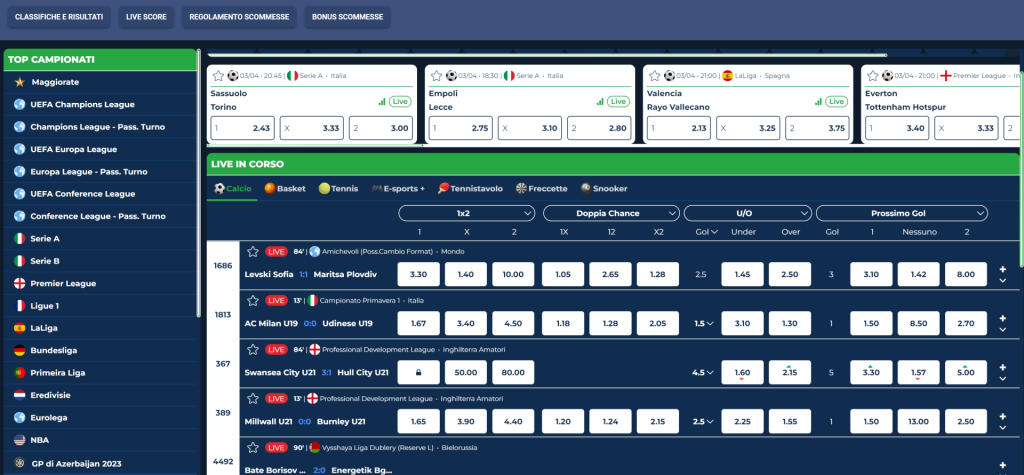Click the Live stats icon for Sassuolo-Torino

pyautogui.click(x=382, y=101)
